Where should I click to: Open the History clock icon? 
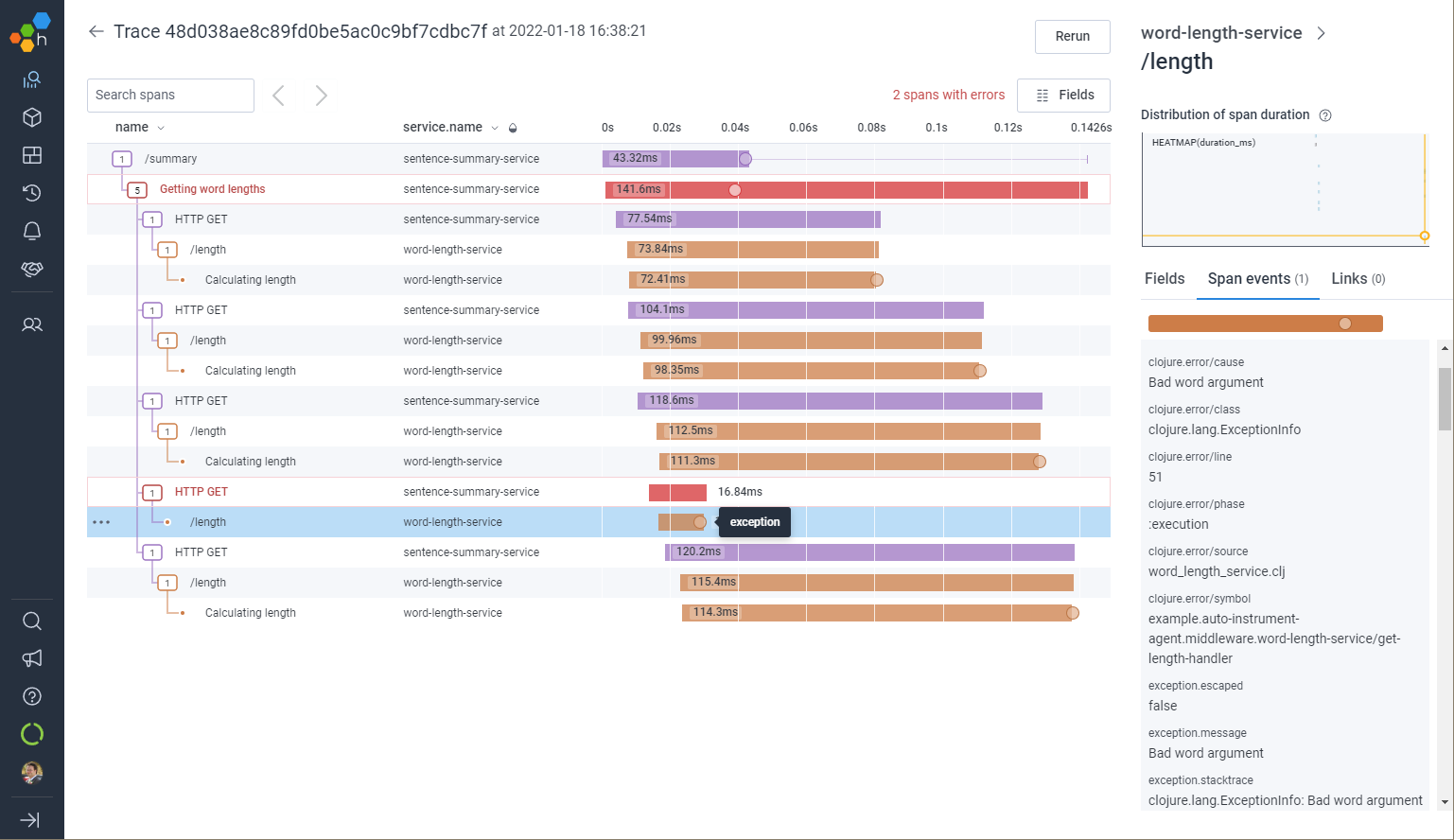point(32,193)
